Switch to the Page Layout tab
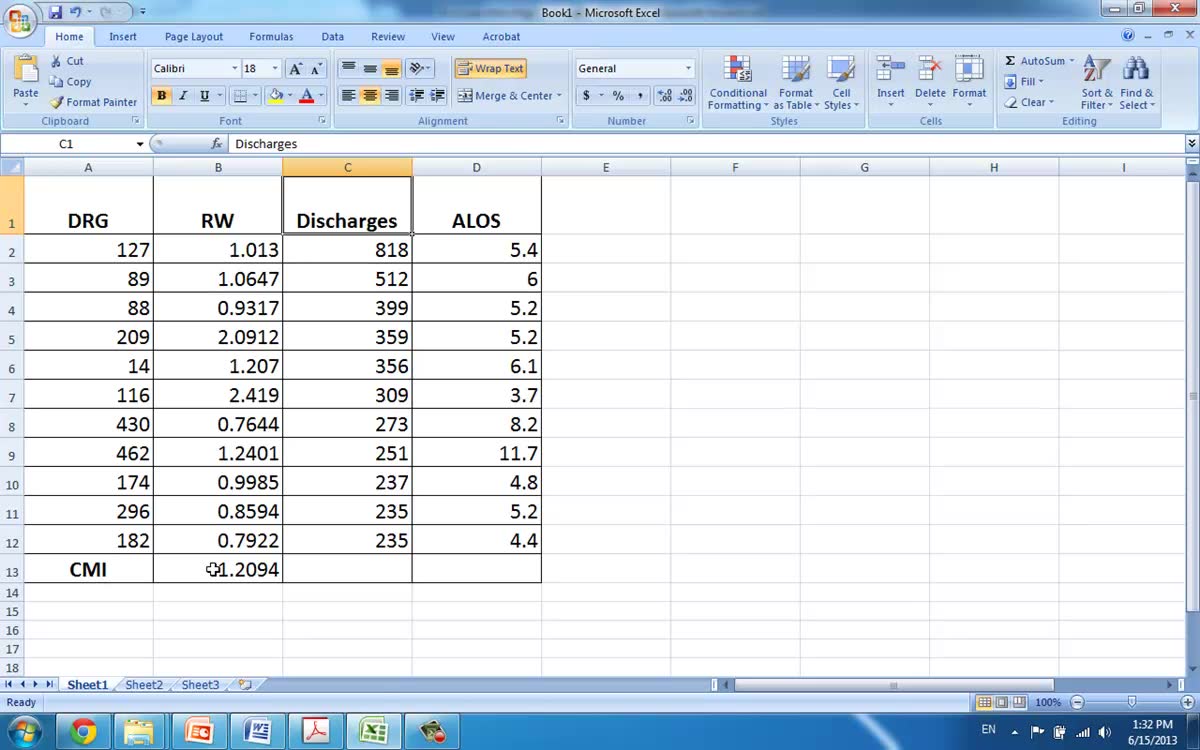 (193, 37)
